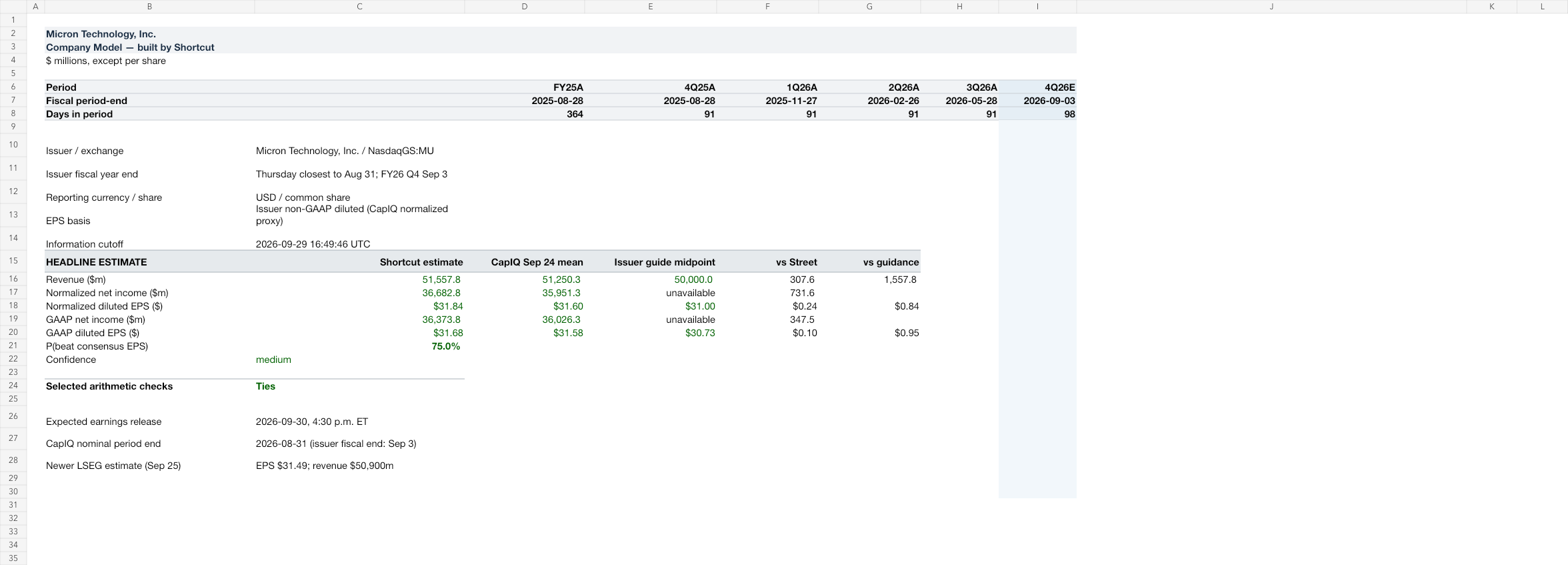
Task: Select the 'Micron Technology, Inc.' title cell
Action: 149,34
